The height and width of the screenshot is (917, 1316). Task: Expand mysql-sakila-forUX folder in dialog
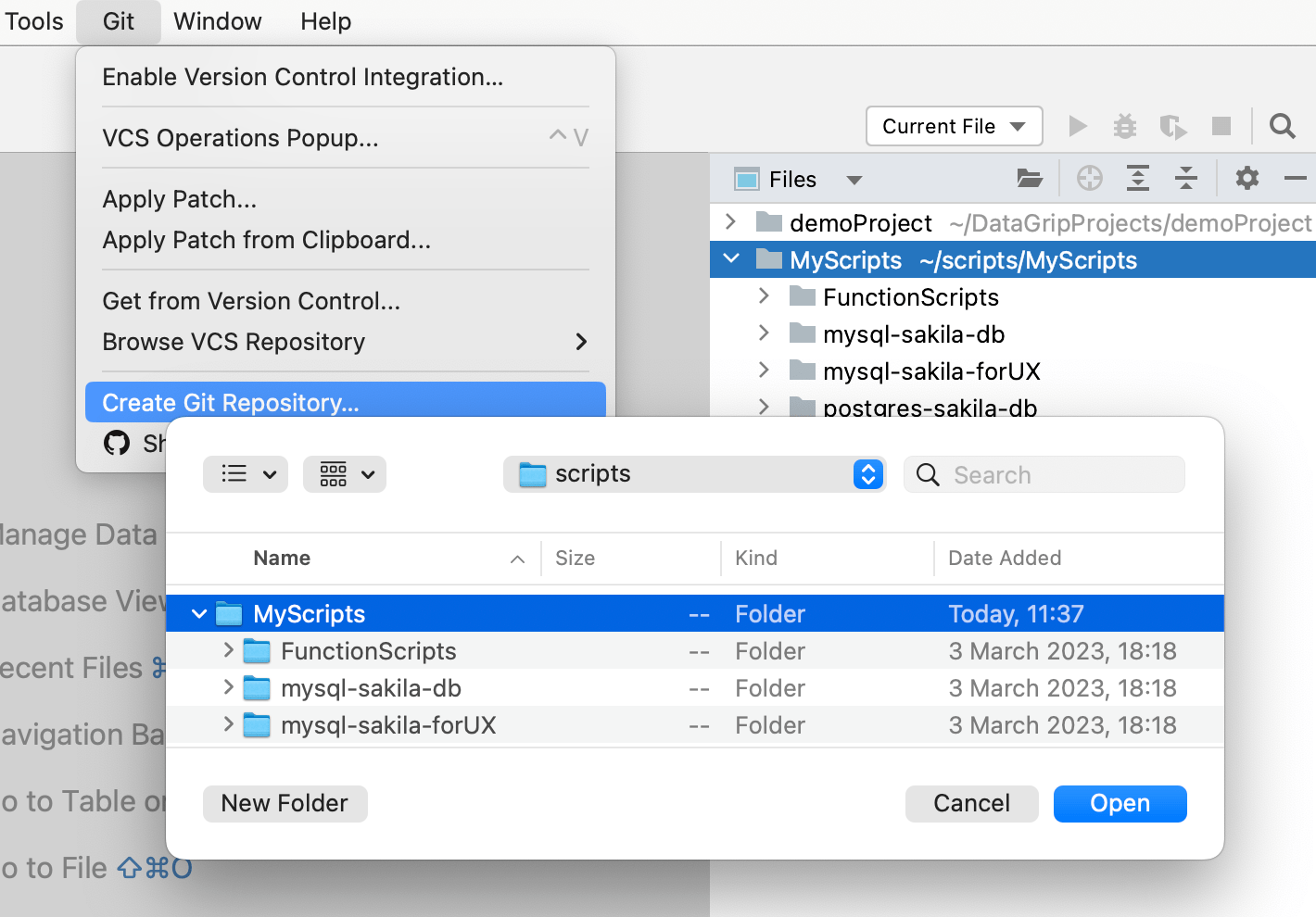click(228, 724)
